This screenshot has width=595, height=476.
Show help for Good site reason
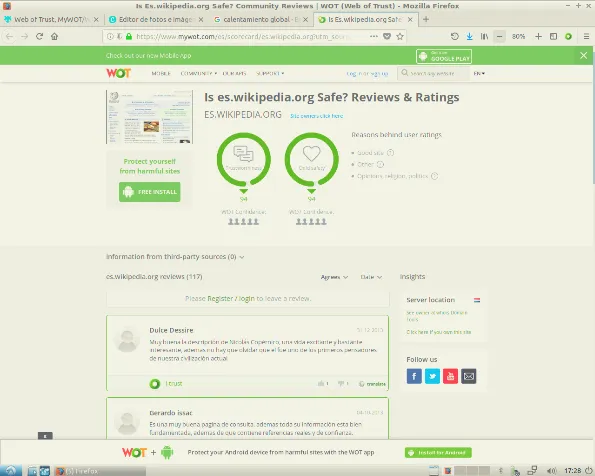pos(390,153)
